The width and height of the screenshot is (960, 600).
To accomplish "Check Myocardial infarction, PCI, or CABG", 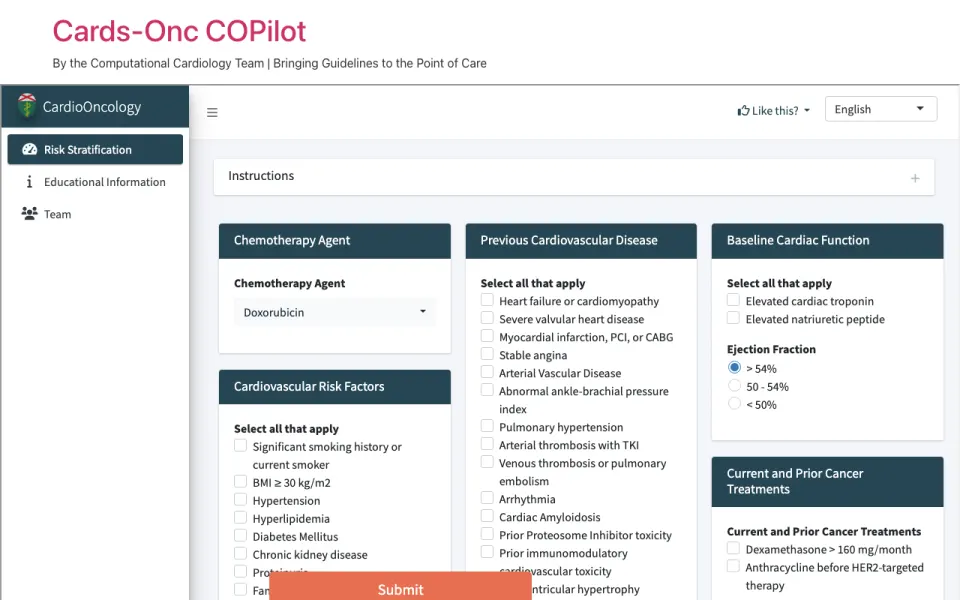I will tap(487, 336).
